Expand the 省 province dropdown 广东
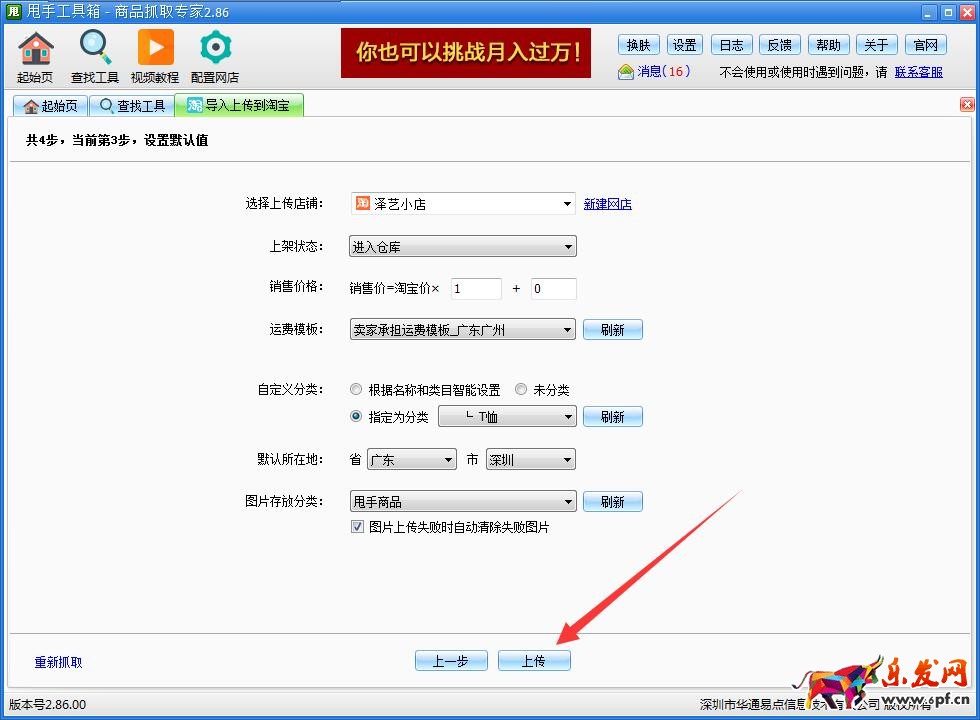 (412, 461)
